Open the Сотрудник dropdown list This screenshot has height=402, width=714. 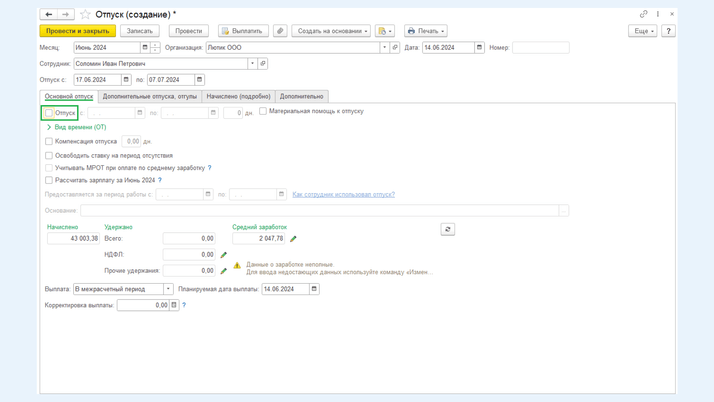[252, 64]
